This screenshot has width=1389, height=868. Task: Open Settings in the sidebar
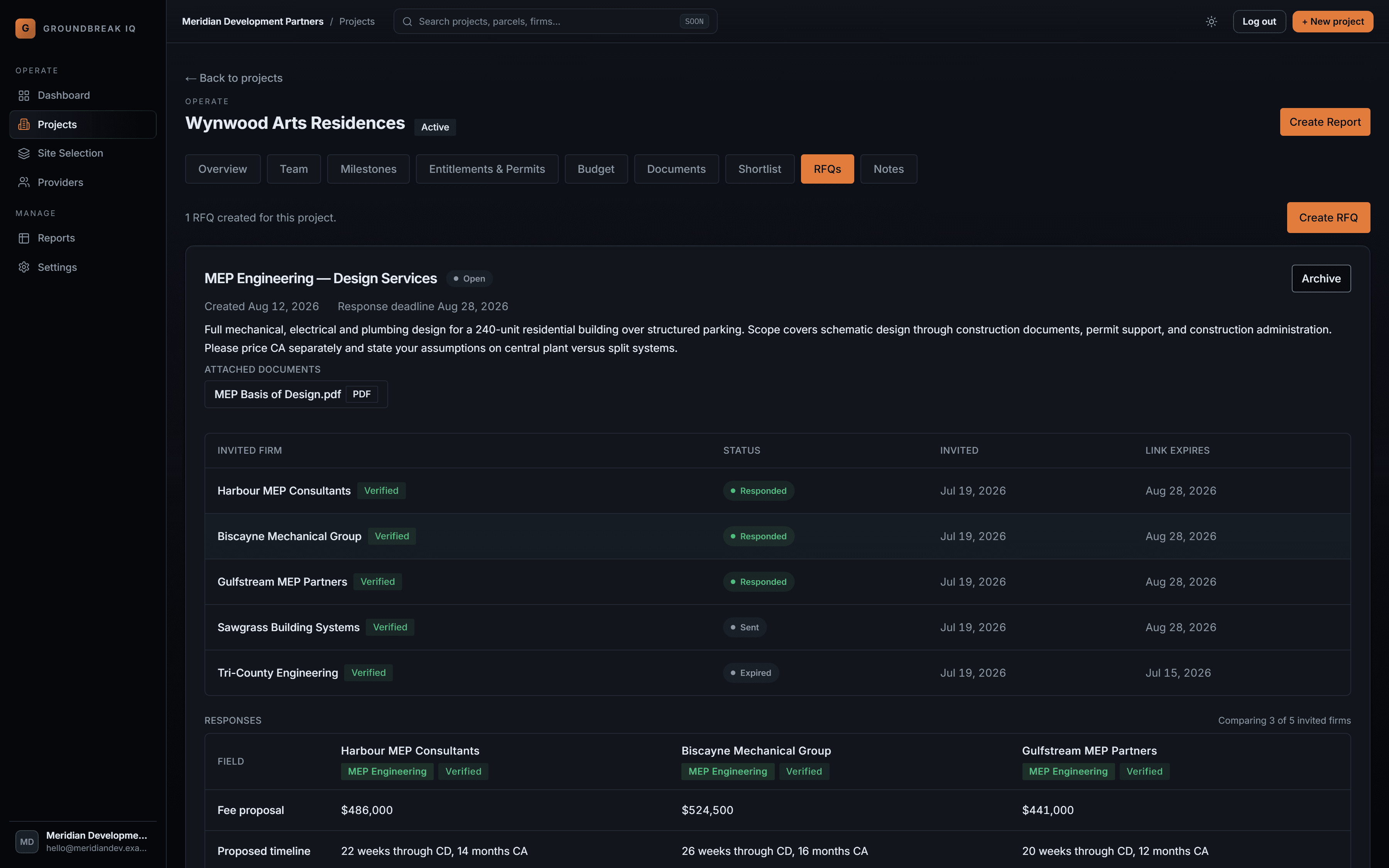(x=83, y=267)
